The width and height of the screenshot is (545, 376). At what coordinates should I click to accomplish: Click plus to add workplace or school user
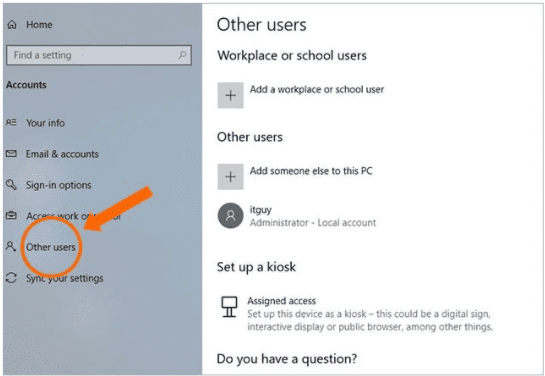point(230,95)
